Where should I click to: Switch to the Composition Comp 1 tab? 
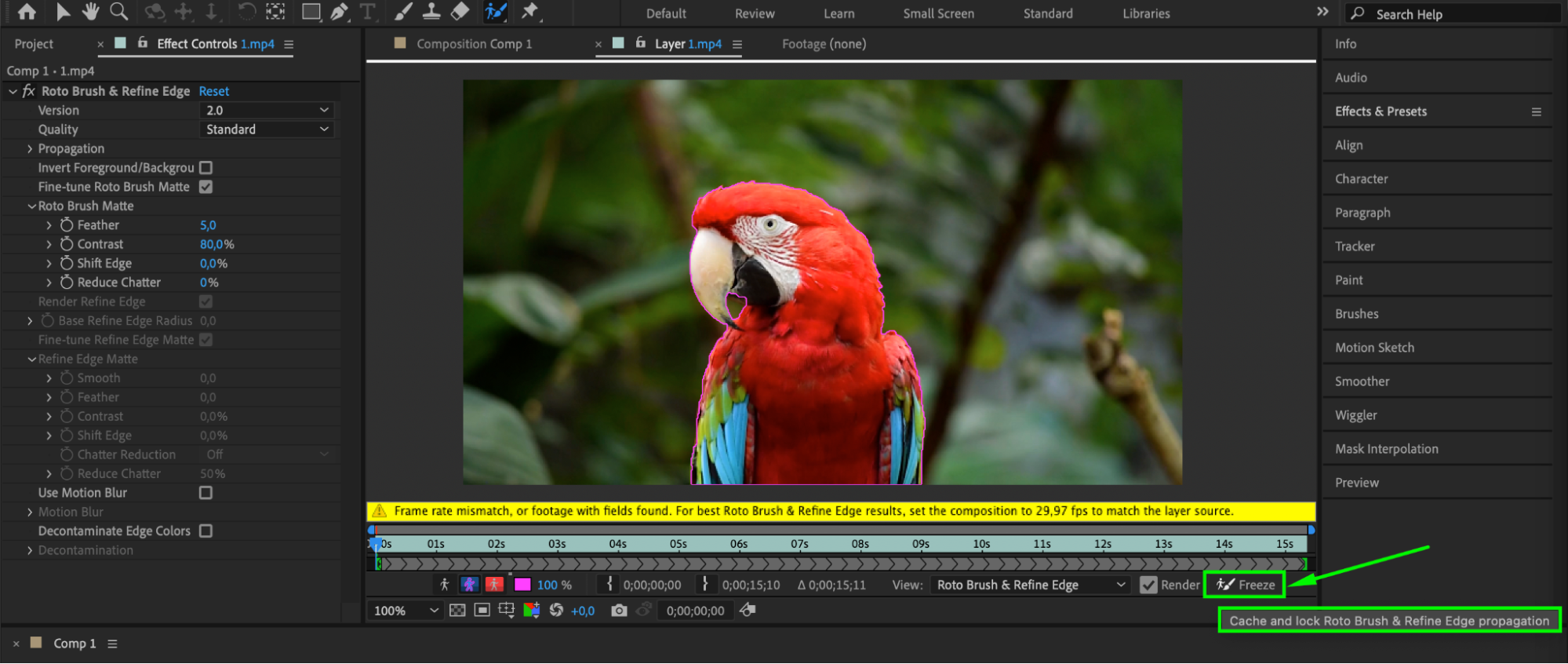[474, 44]
